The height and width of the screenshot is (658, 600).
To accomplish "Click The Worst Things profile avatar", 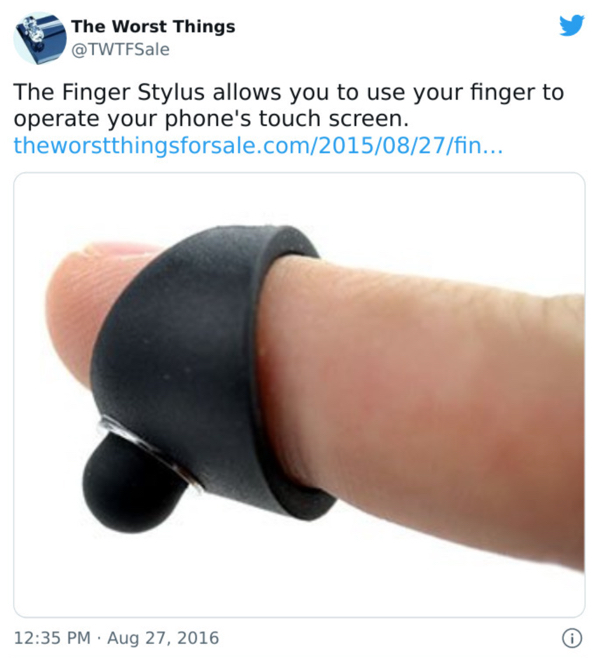I will coord(40,38).
